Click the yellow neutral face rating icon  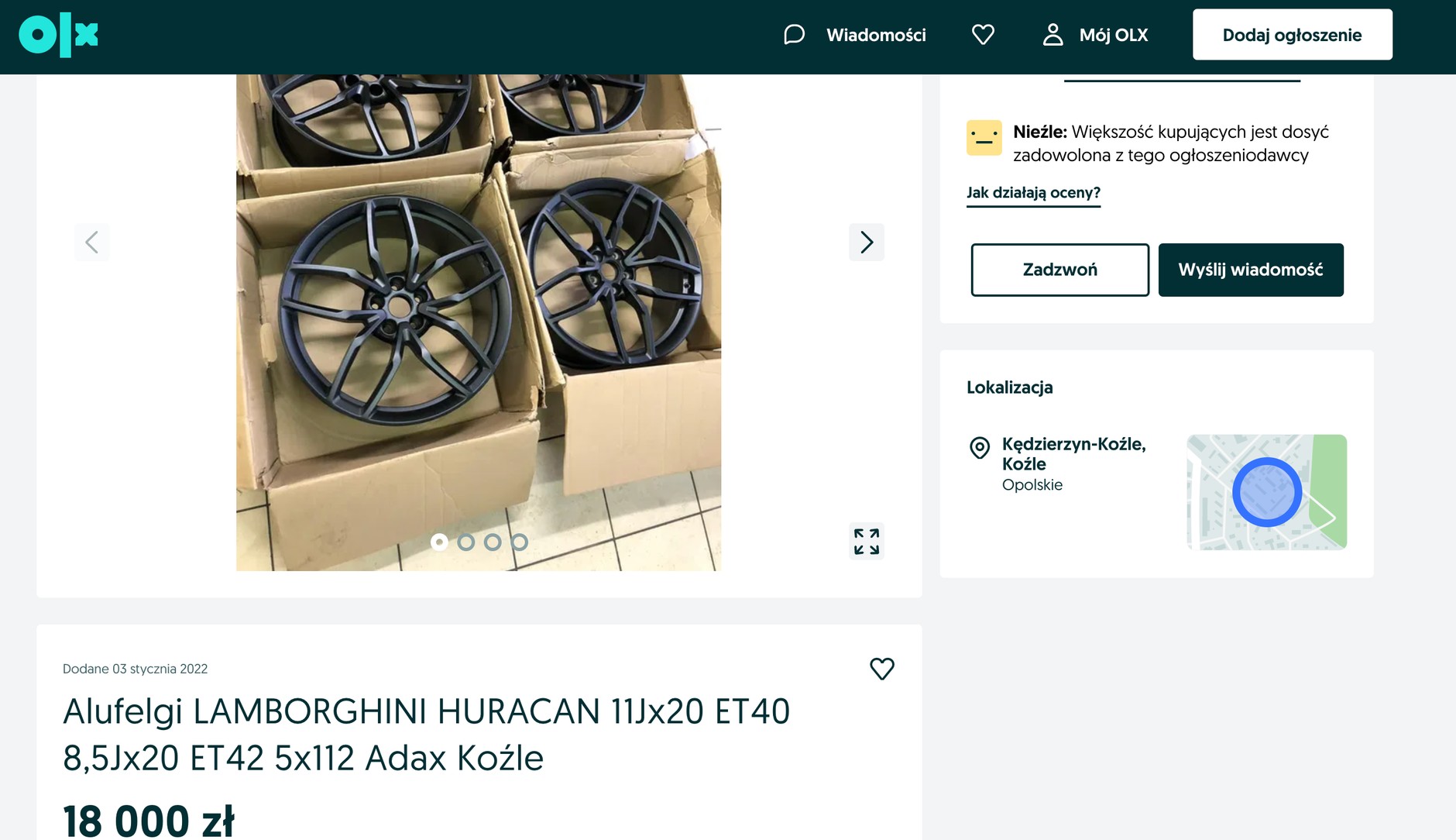[984, 138]
